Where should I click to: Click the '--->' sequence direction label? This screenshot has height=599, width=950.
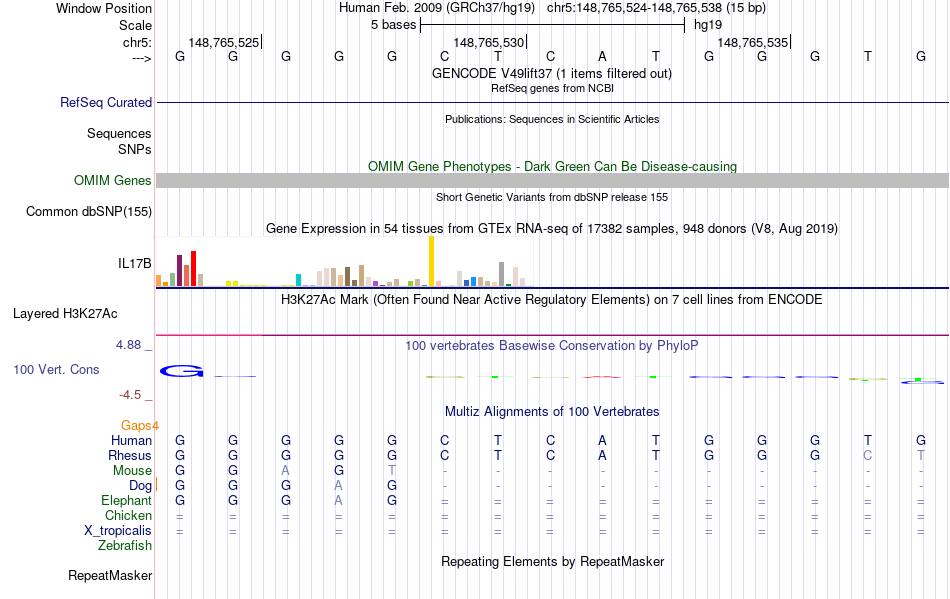(x=141, y=58)
